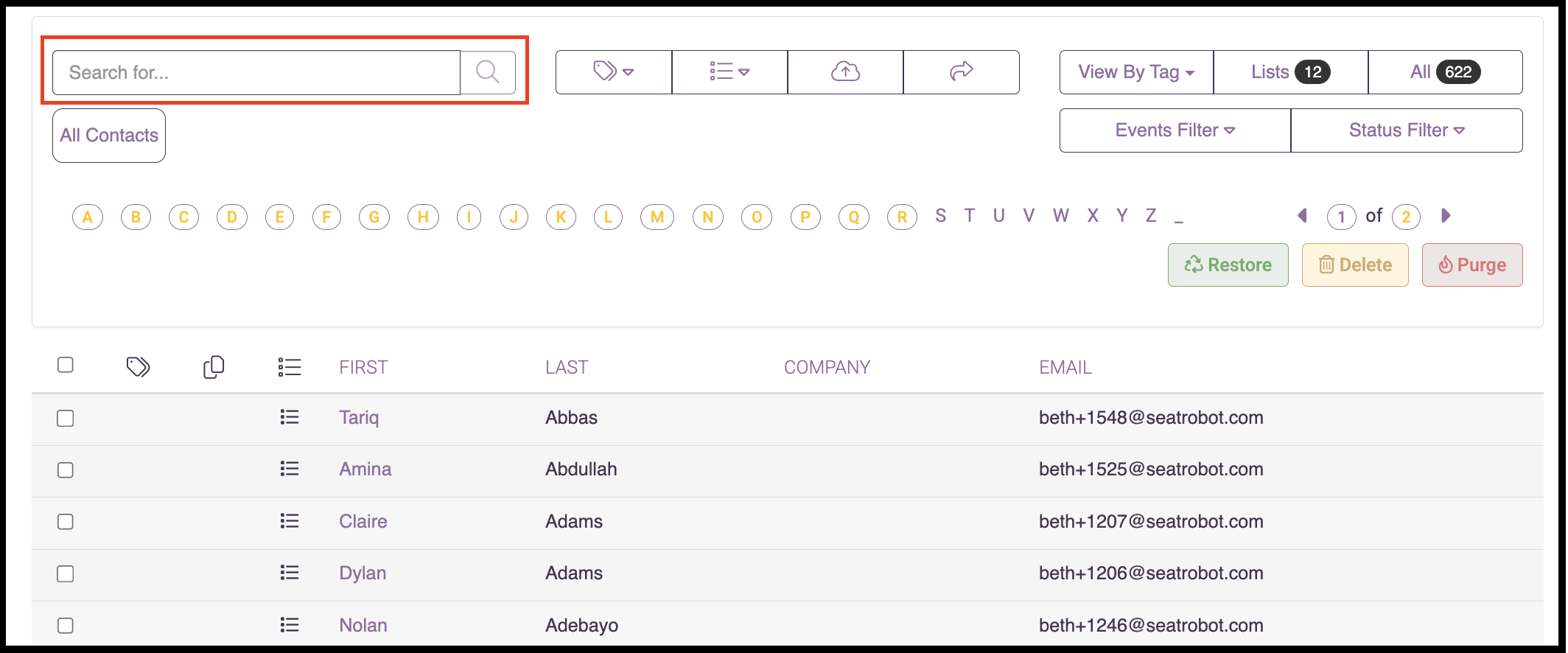Open contact Dylan Adams
This screenshot has width=1568, height=653.
tap(363, 573)
